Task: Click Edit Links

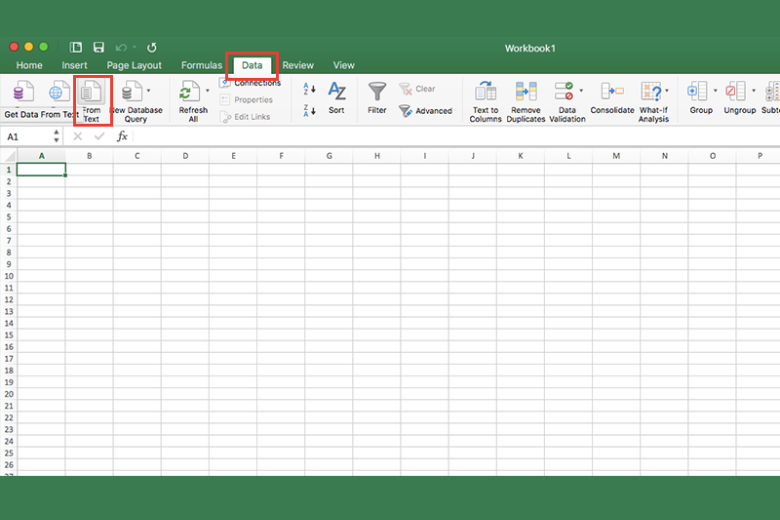Action: 245,117
